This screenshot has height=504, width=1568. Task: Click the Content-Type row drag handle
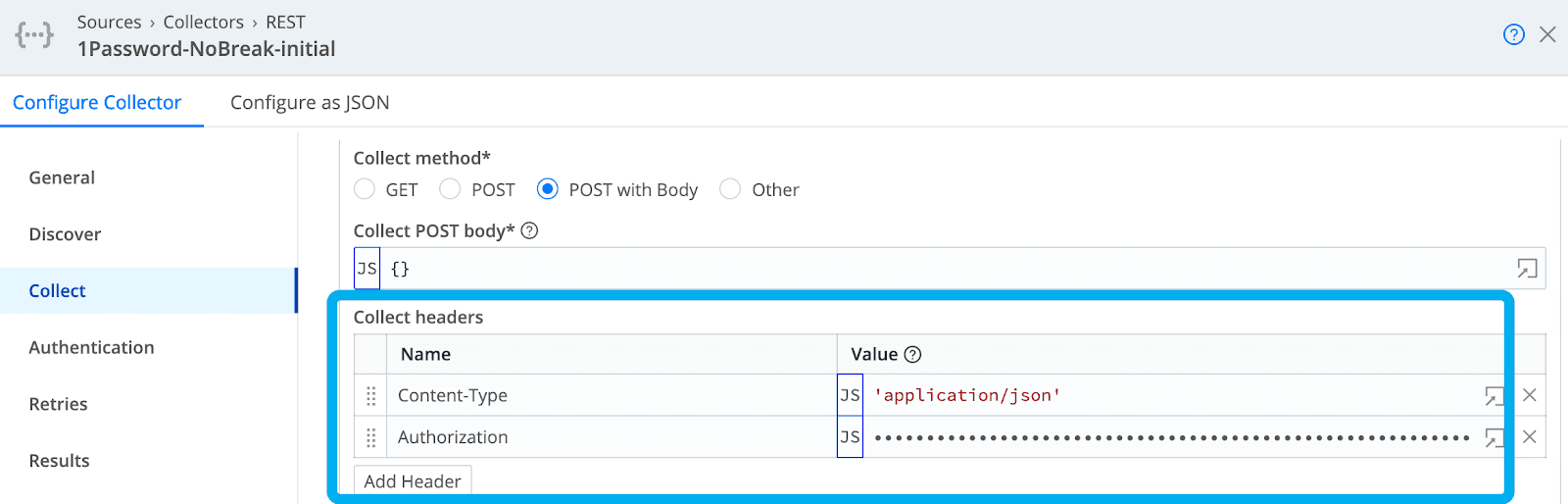click(x=370, y=396)
